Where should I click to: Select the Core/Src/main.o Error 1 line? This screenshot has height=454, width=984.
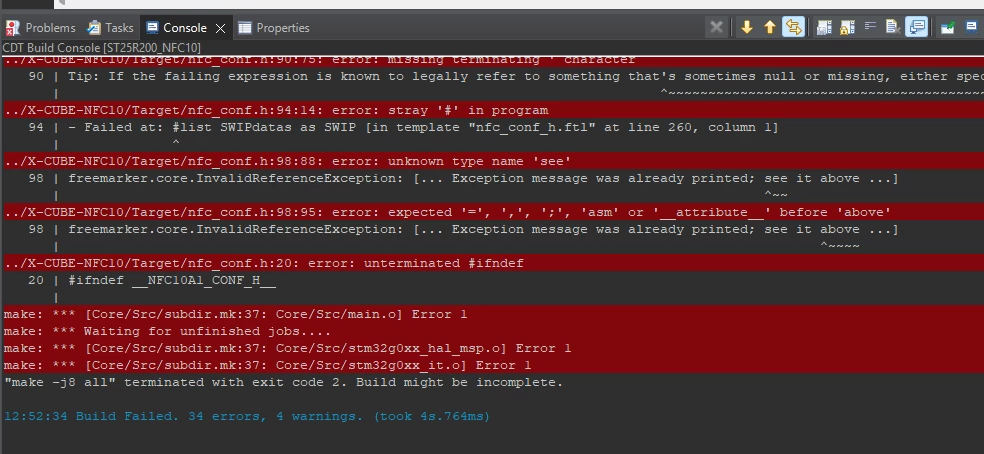(494, 314)
